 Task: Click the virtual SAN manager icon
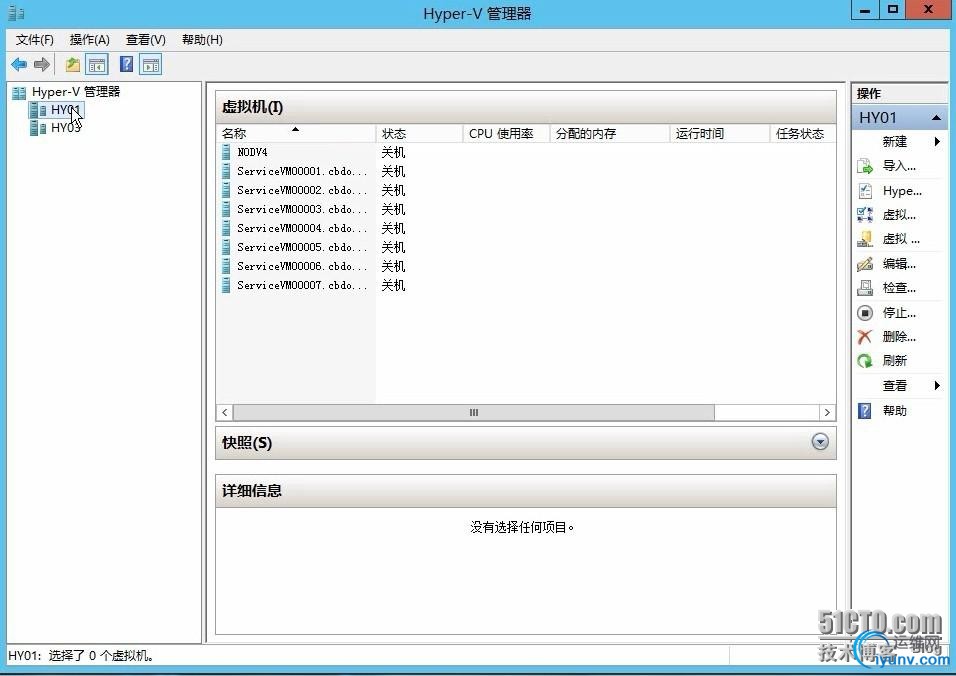[865, 239]
